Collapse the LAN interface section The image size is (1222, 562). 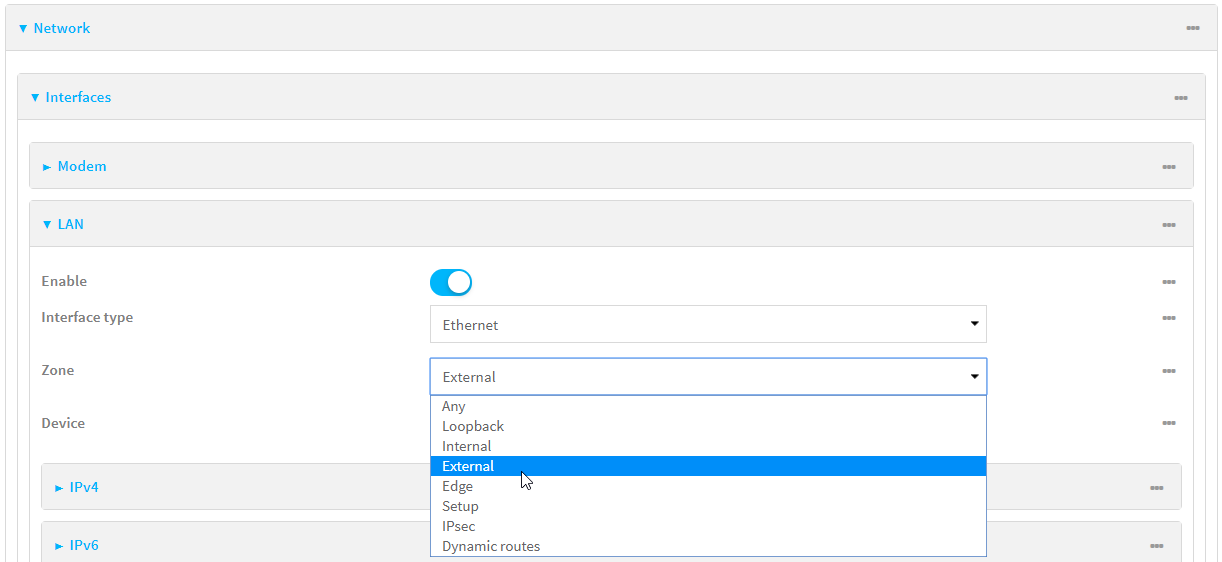(x=69, y=224)
